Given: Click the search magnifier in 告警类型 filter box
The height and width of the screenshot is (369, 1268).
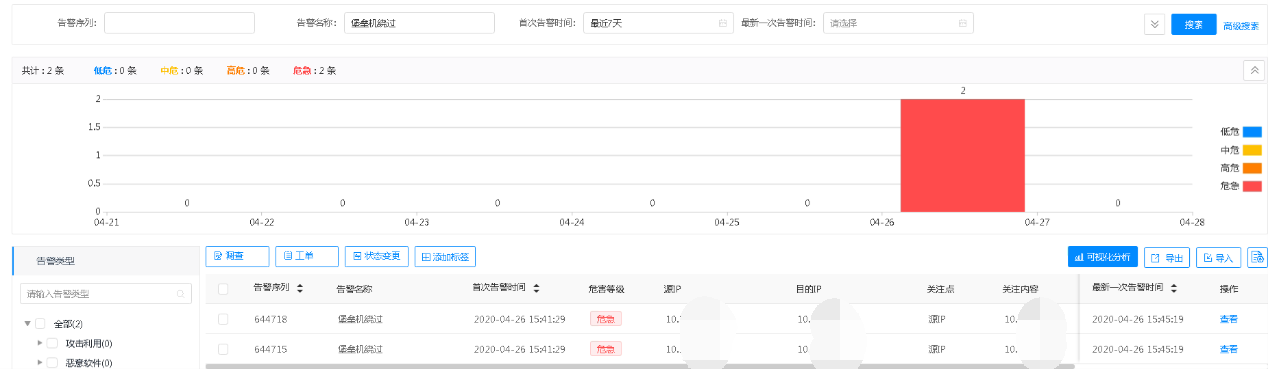Looking at the screenshot, I should 181,294.
